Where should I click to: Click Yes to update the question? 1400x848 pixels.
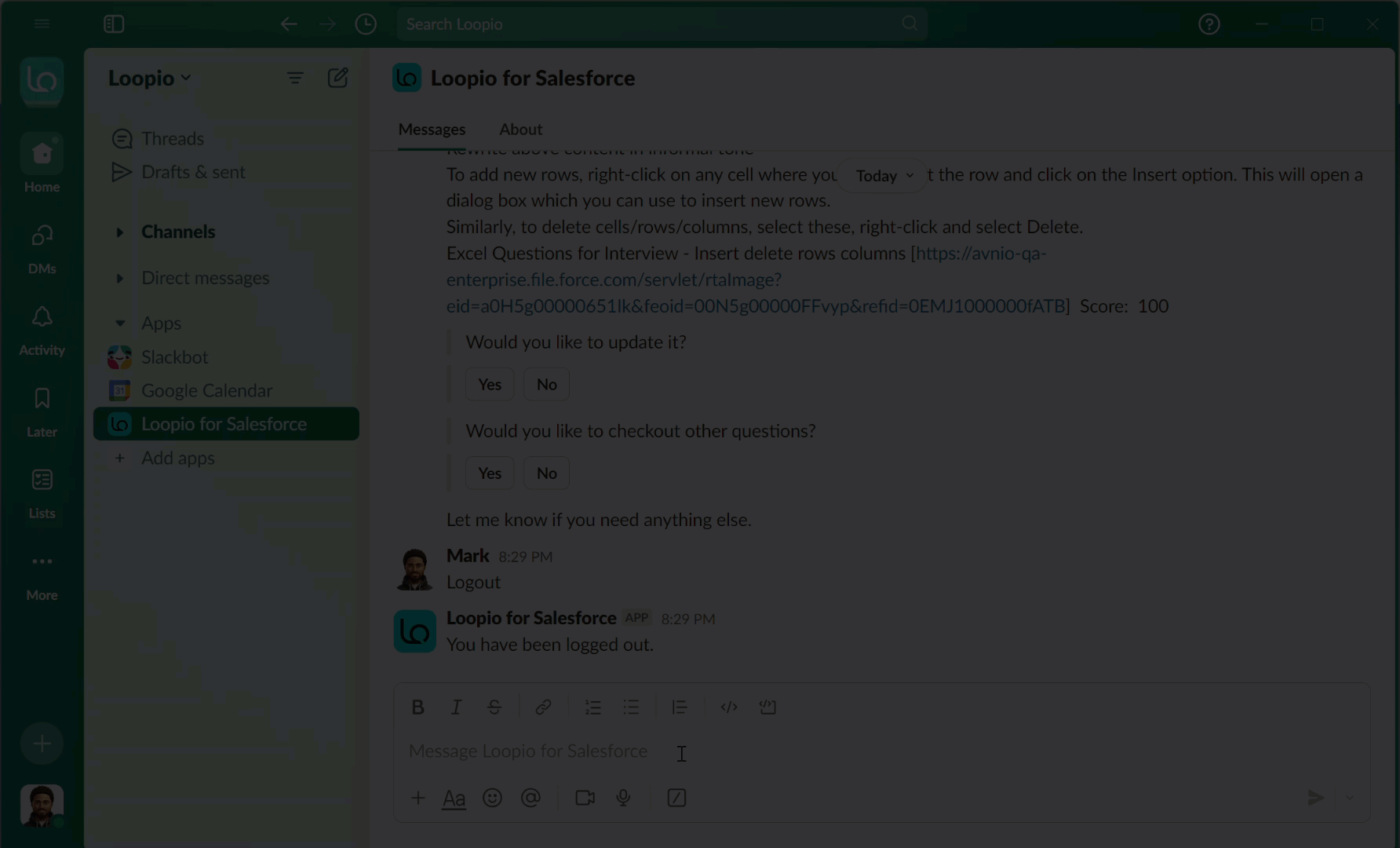tap(489, 384)
